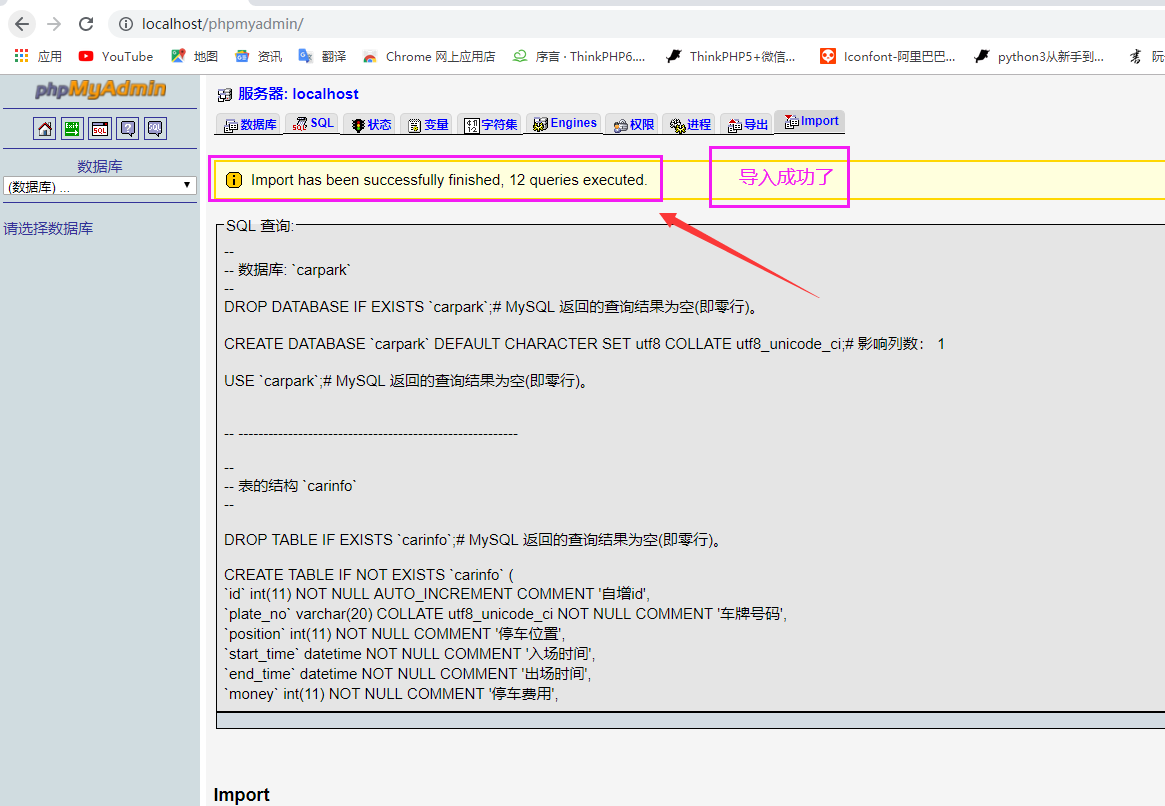Screen dimensions: 1165x806
Task: Switch to the Import tab
Action: pos(810,121)
